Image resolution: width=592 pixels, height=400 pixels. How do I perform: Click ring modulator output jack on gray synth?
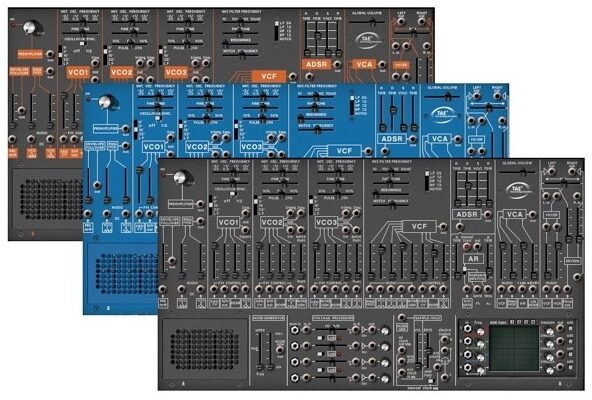[200, 221]
